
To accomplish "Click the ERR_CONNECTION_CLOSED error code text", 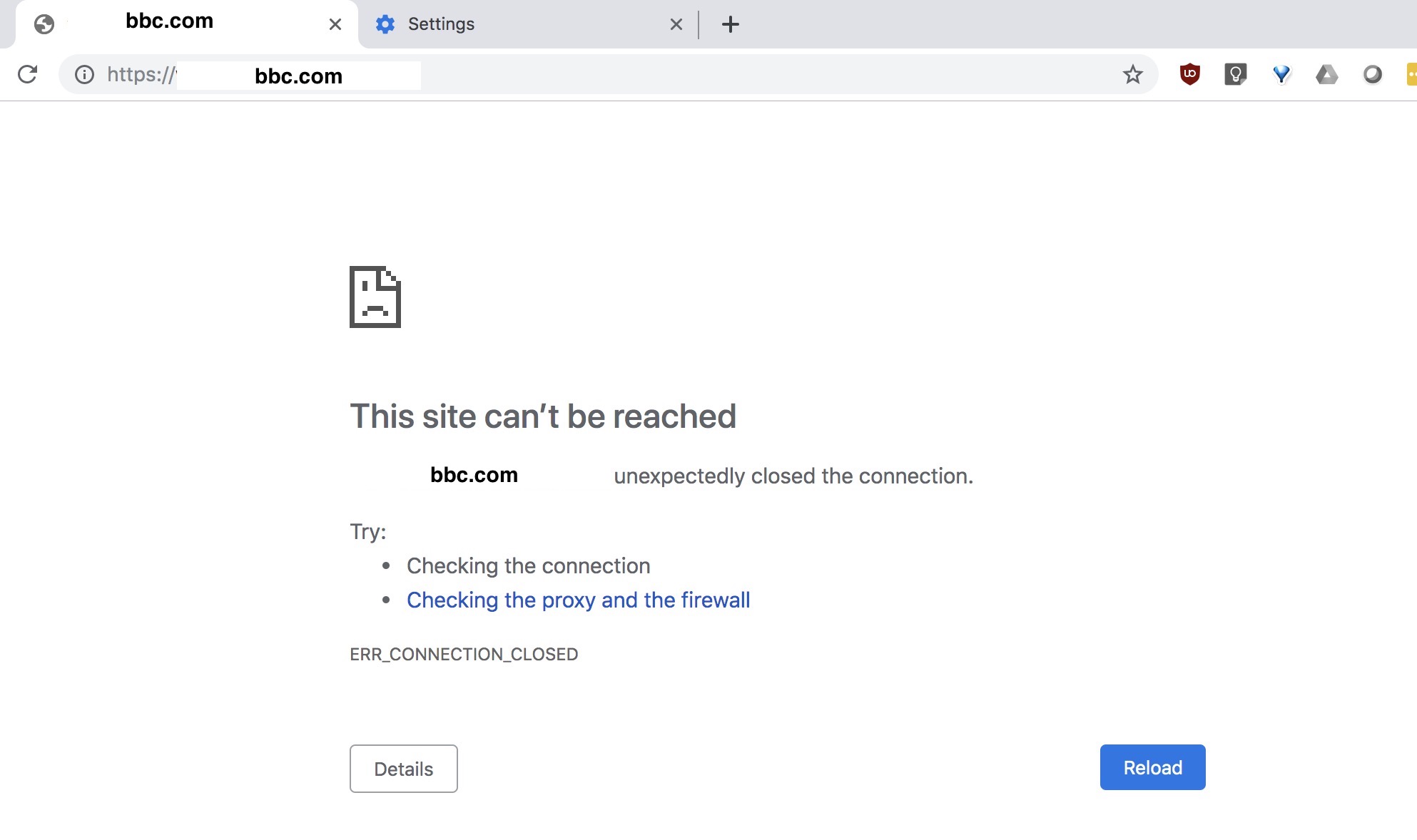I will pos(464,654).
